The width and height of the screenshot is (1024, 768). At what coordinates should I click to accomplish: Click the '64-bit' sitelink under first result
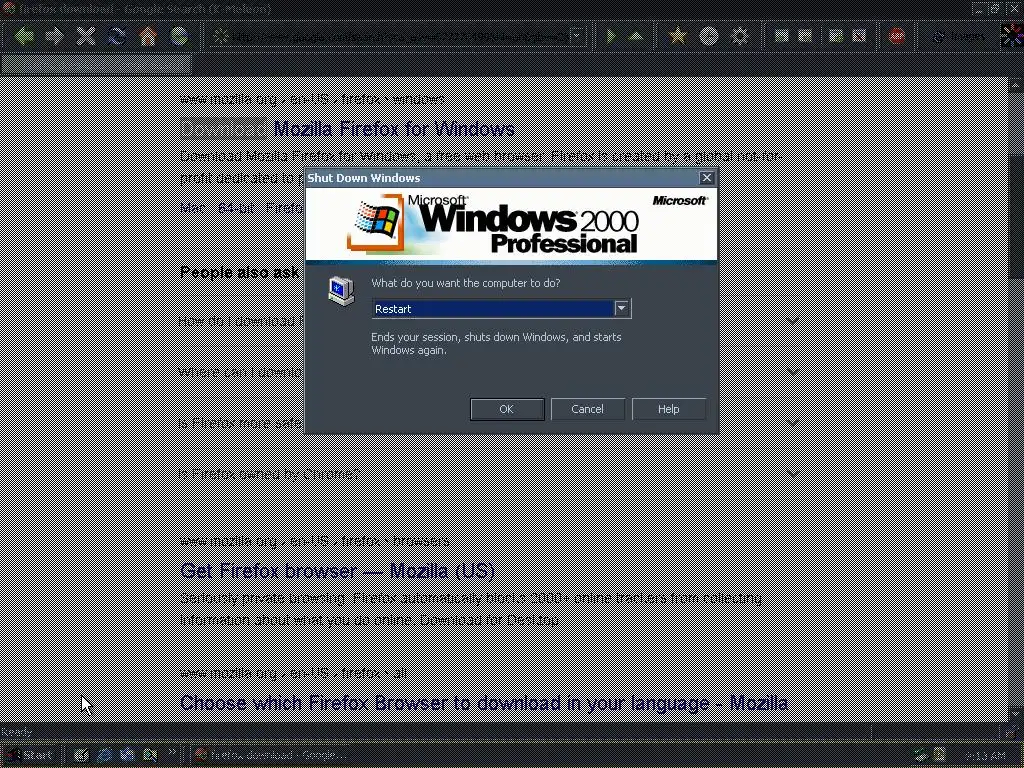(236, 208)
